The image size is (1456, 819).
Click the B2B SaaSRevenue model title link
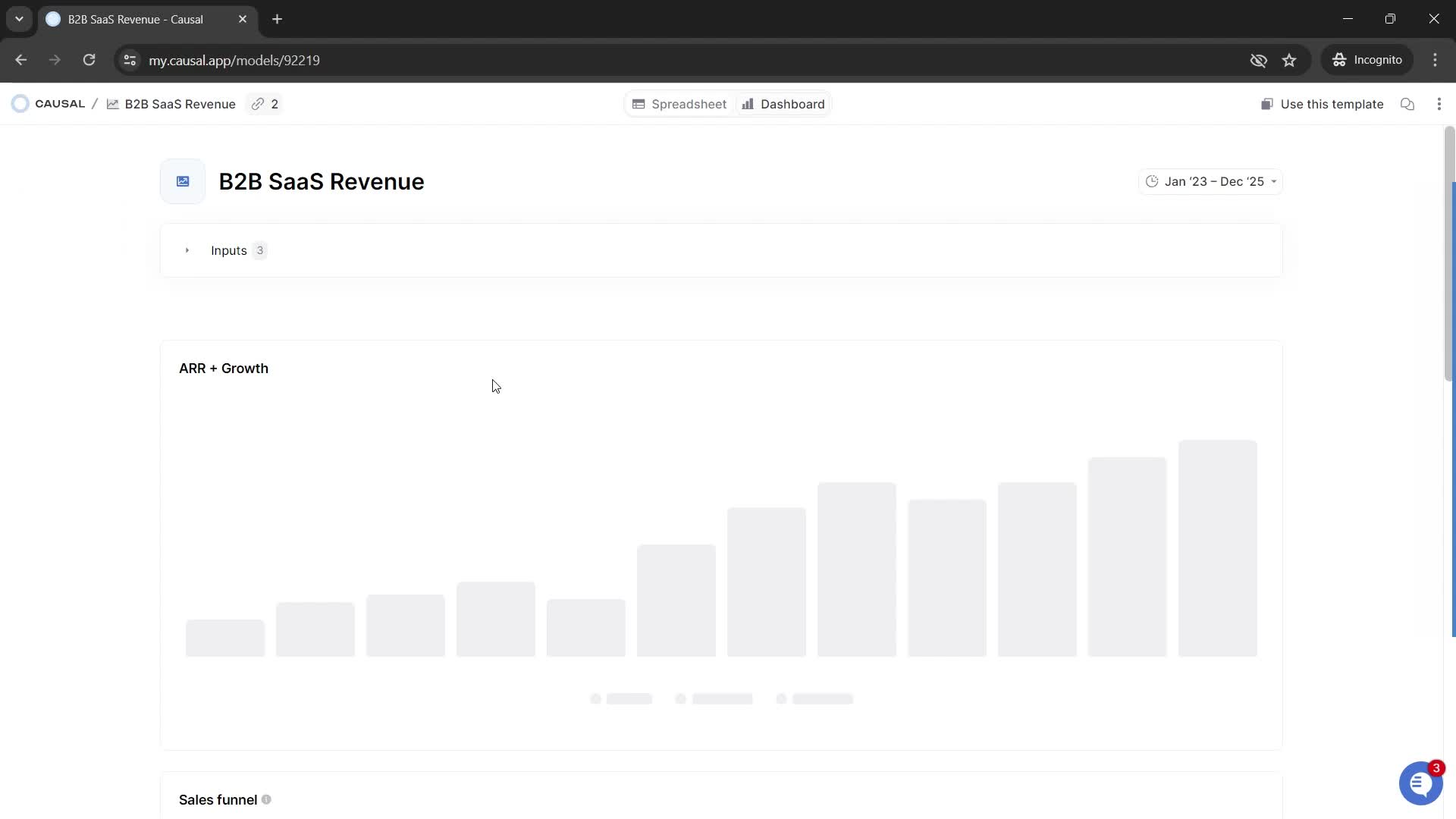[180, 104]
